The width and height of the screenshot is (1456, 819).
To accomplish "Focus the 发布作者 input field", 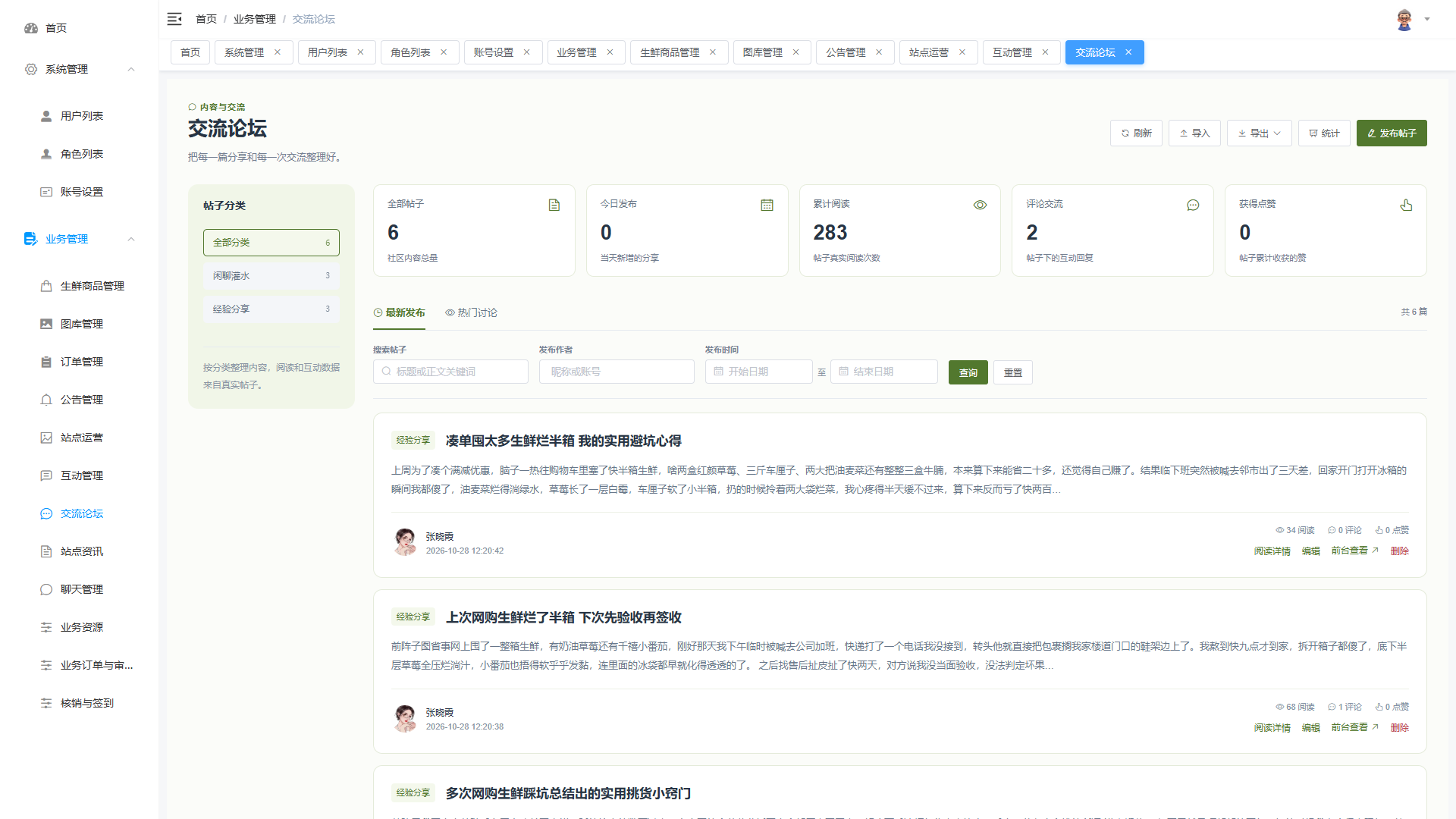I will tap(617, 372).
